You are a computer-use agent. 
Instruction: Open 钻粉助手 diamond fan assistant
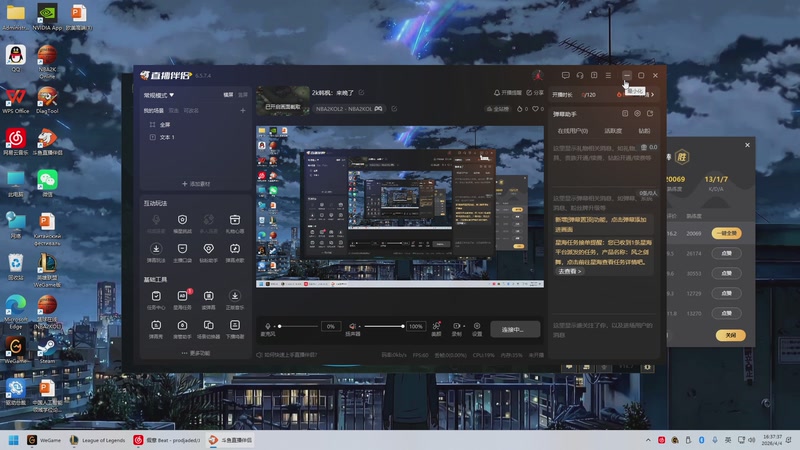(x=208, y=253)
